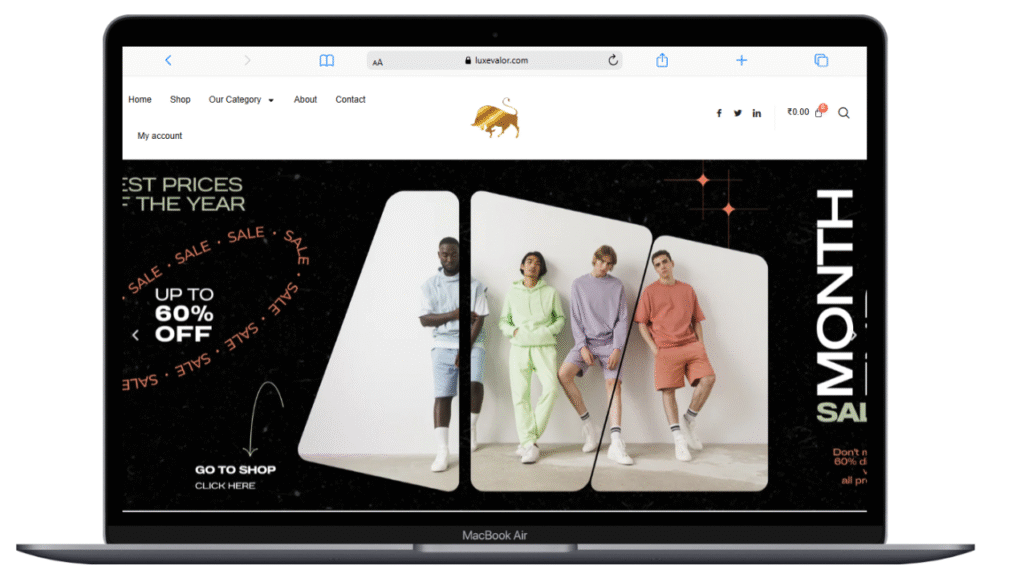Show the tab overview icon
The width and height of the screenshot is (1024, 574).
[821, 61]
